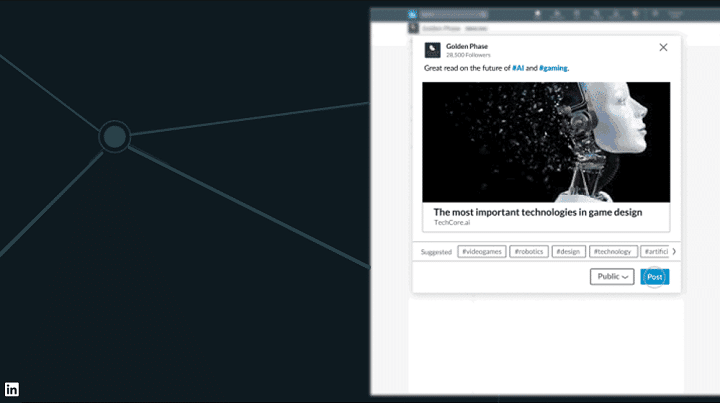This screenshot has width=720, height=403.
Task: Add the #technology suggested hashtag
Action: (610, 252)
